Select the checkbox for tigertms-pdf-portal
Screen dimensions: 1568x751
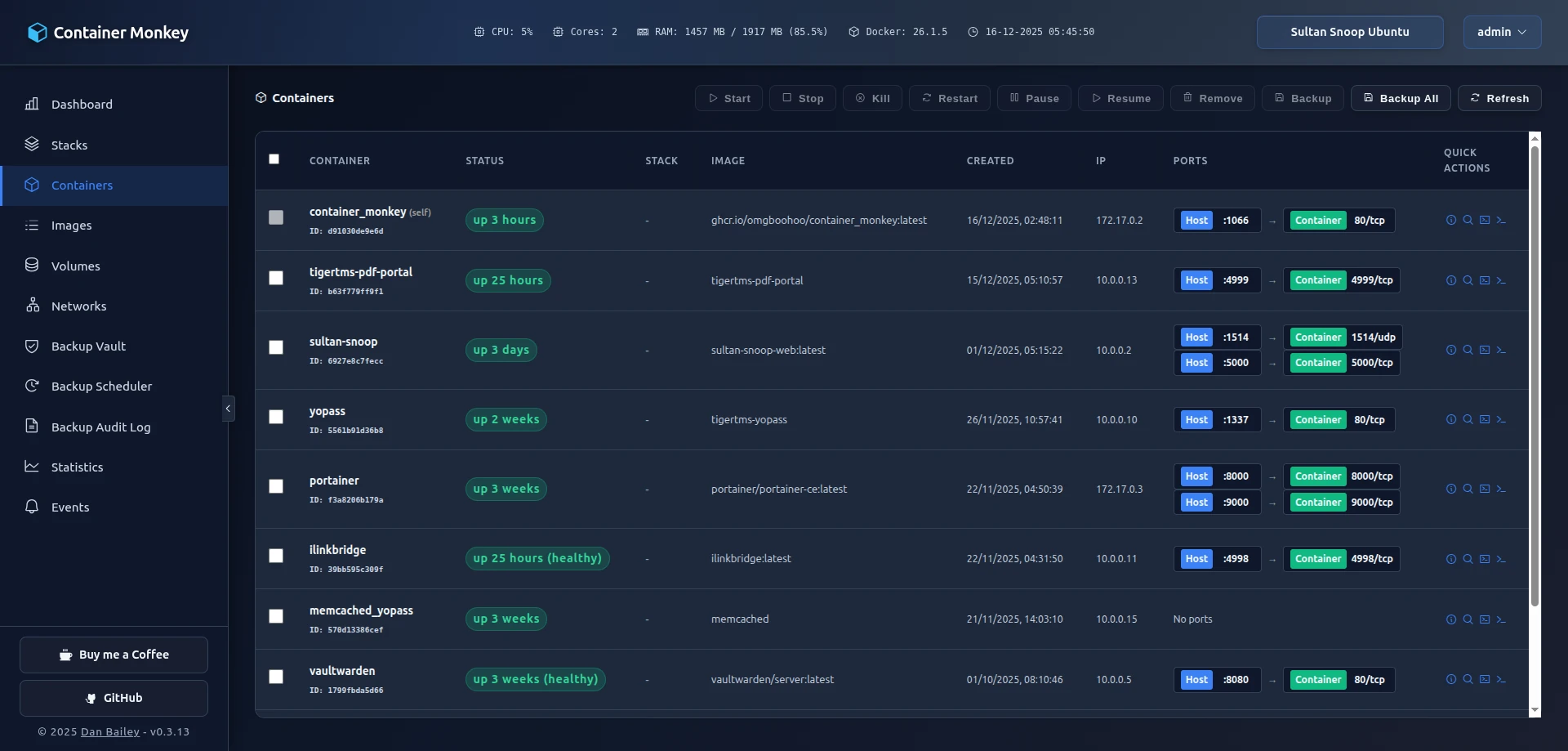pos(275,278)
